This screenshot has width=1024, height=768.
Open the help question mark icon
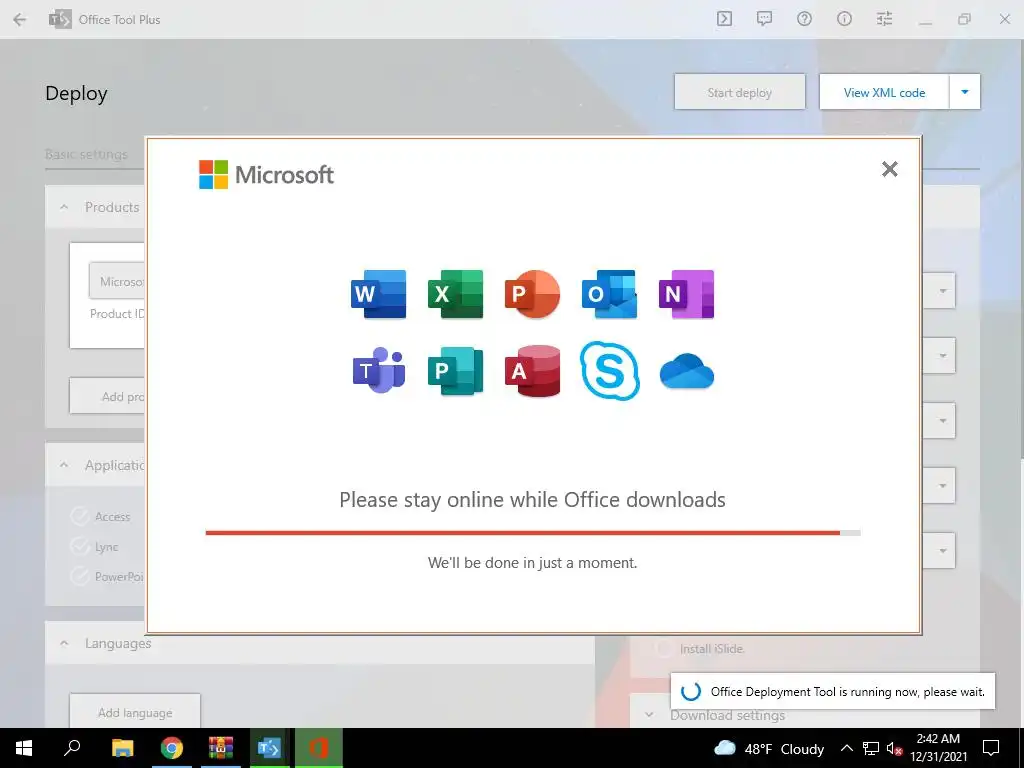[x=804, y=19]
